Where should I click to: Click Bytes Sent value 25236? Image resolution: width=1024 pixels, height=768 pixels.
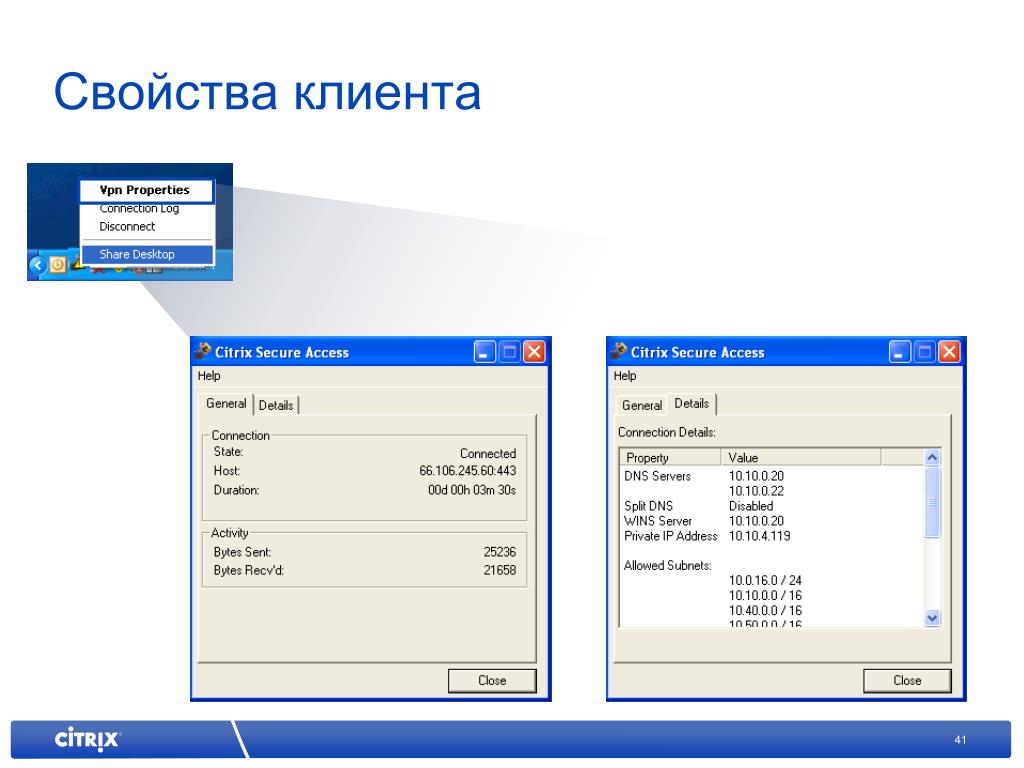point(500,552)
